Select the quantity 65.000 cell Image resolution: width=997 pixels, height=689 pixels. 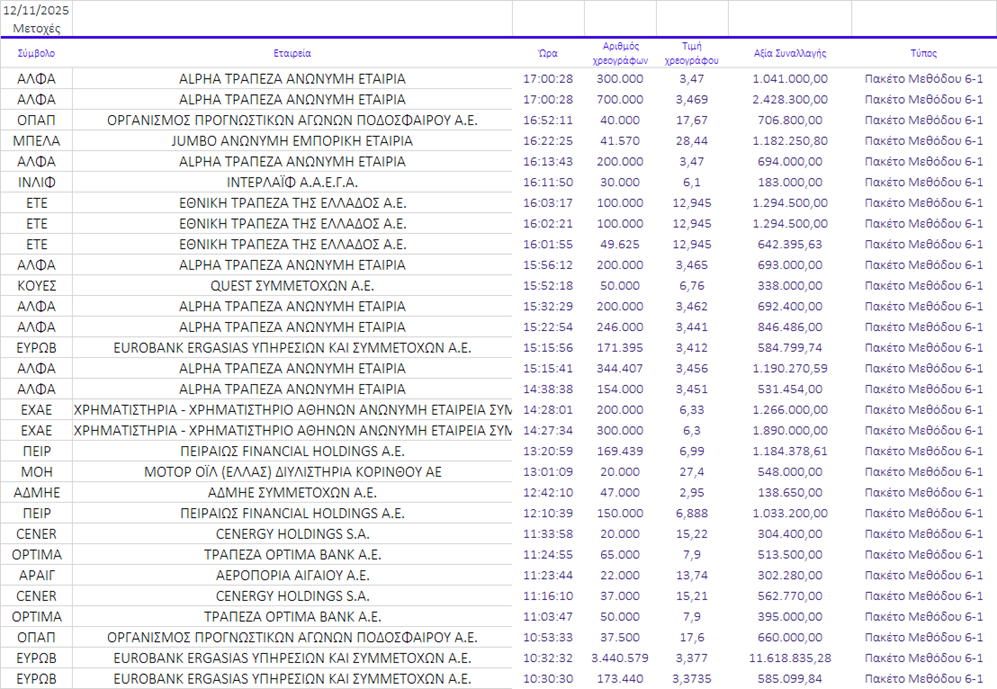(620, 555)
